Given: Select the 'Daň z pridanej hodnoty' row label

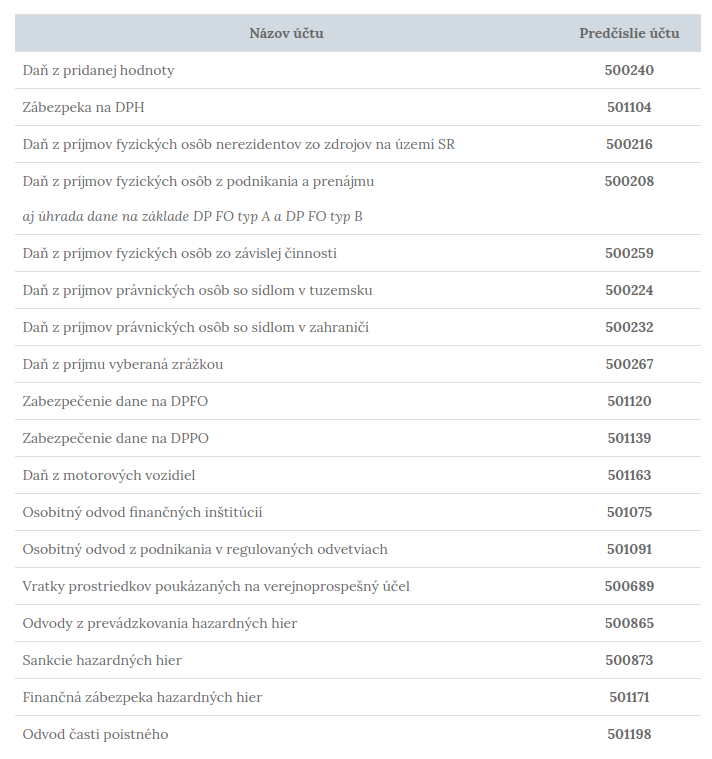Looking at the screenshot, I should [x=99, y=70].
